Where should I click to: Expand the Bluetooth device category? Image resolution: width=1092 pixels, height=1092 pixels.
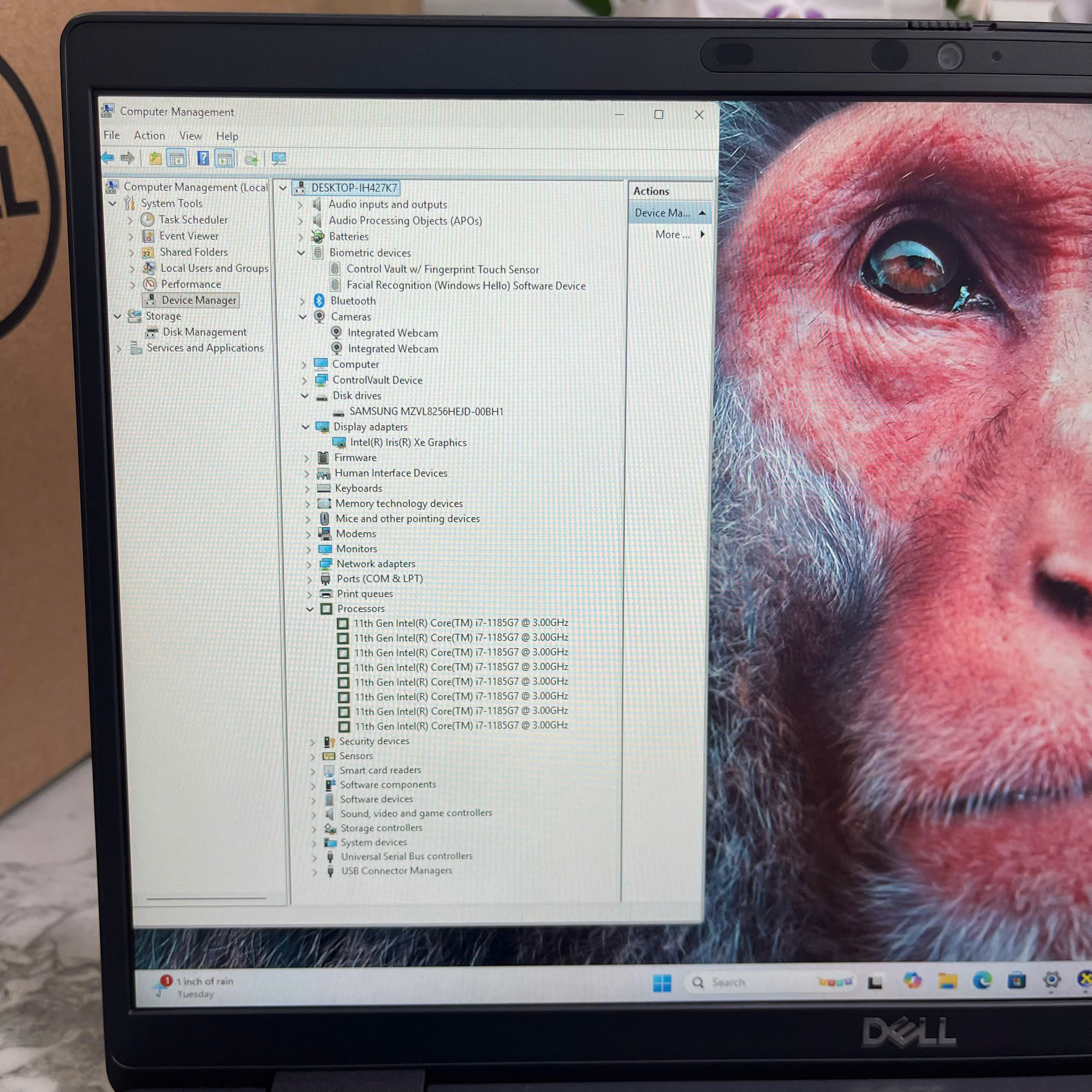click(302, 301)
